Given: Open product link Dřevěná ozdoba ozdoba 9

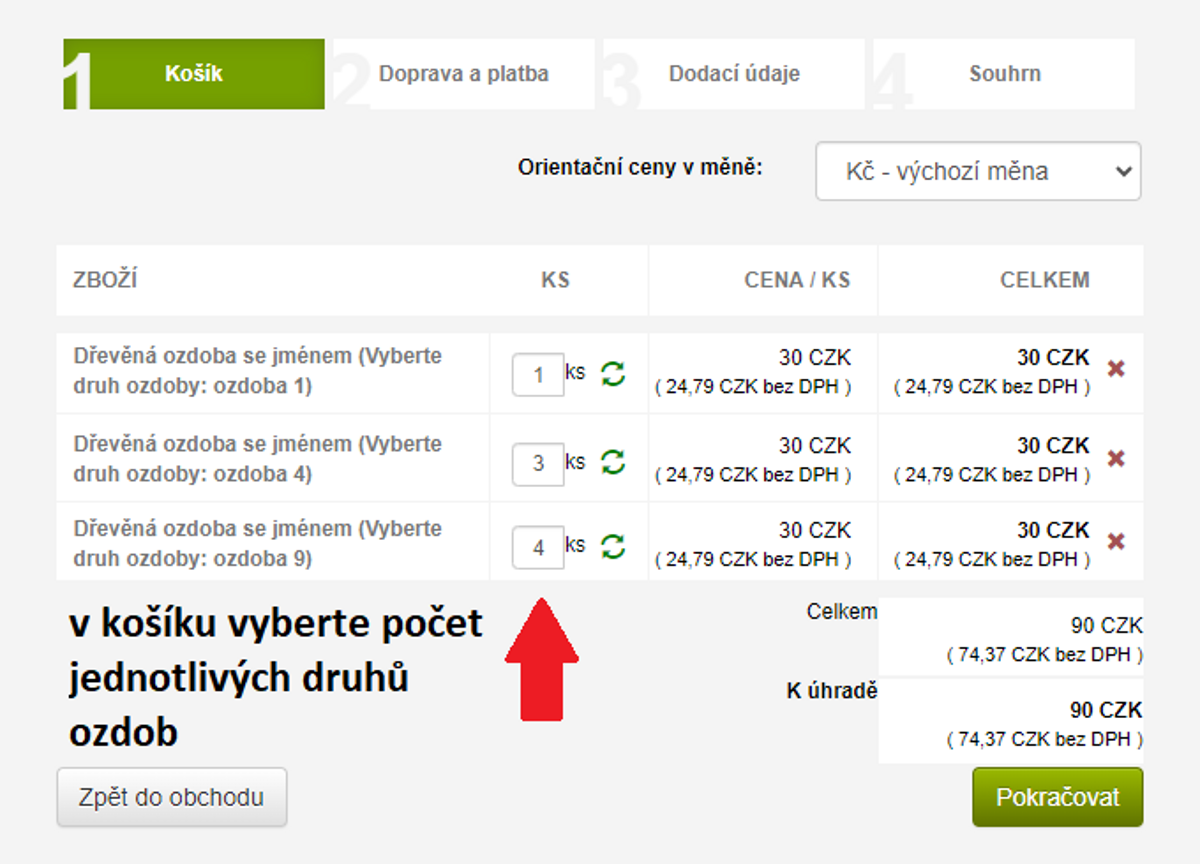Looking at the screenshot, I should [257, 543].
